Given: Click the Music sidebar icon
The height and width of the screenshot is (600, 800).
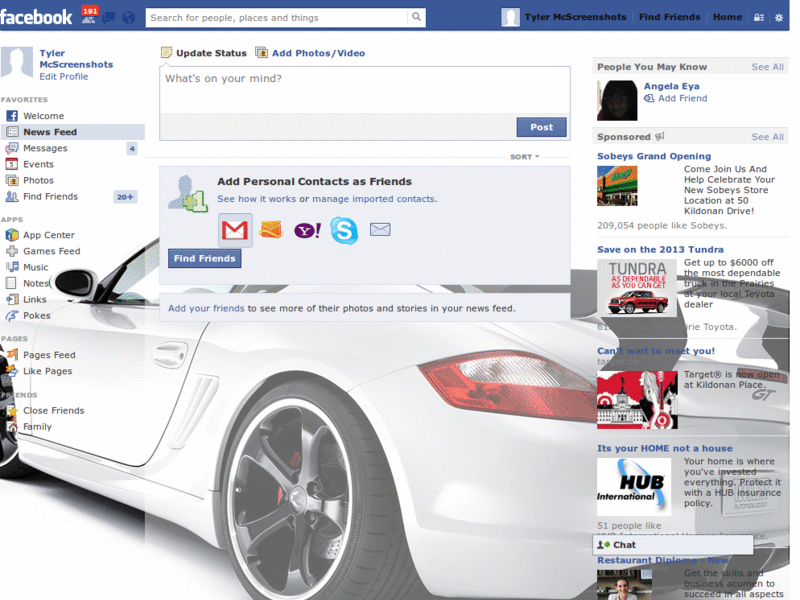Looking at the screenshot, I should pyautogui.click(x=12, y=267).
